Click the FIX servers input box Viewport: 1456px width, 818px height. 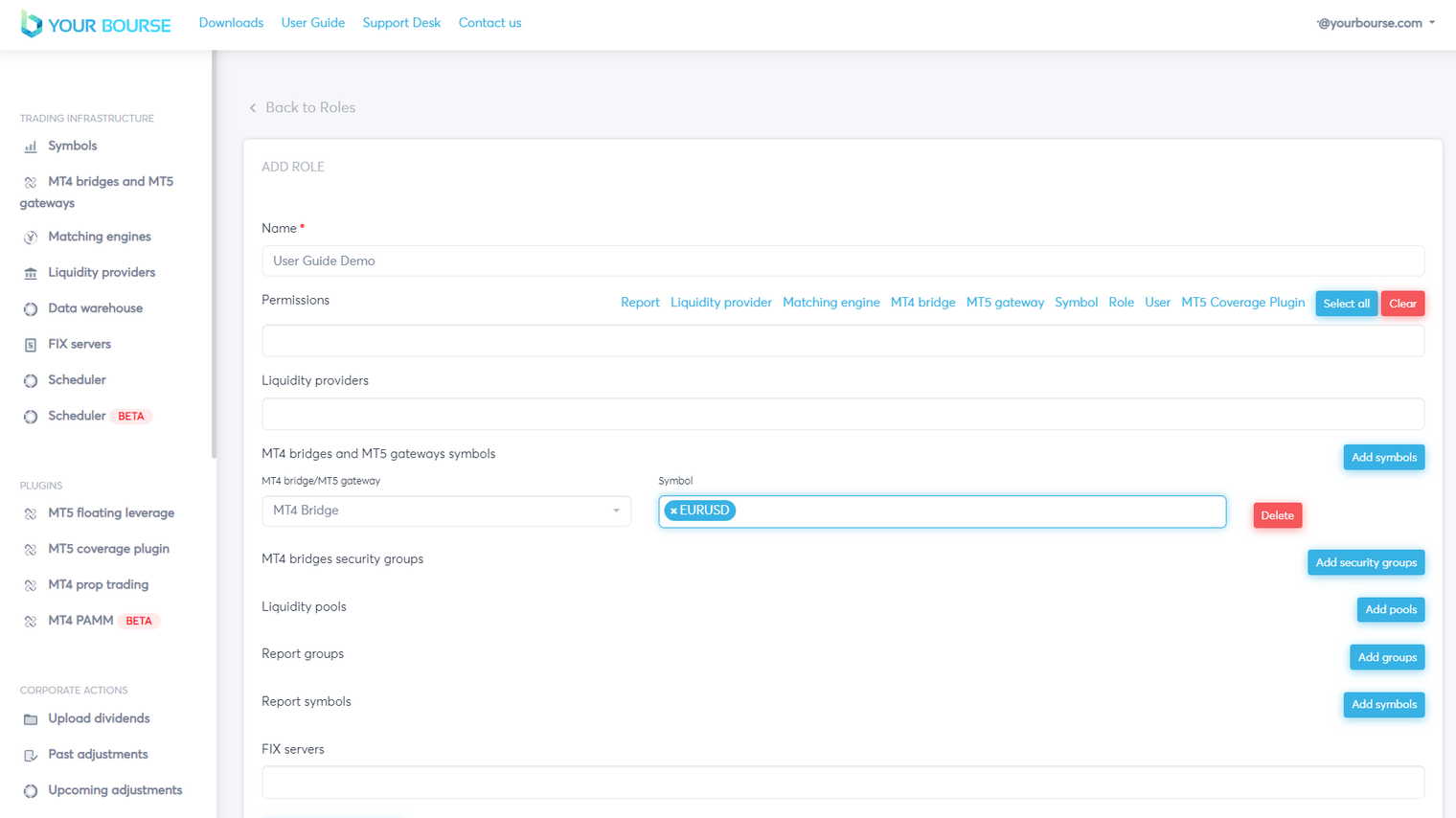pyautogui.click(x=843, y=783)
